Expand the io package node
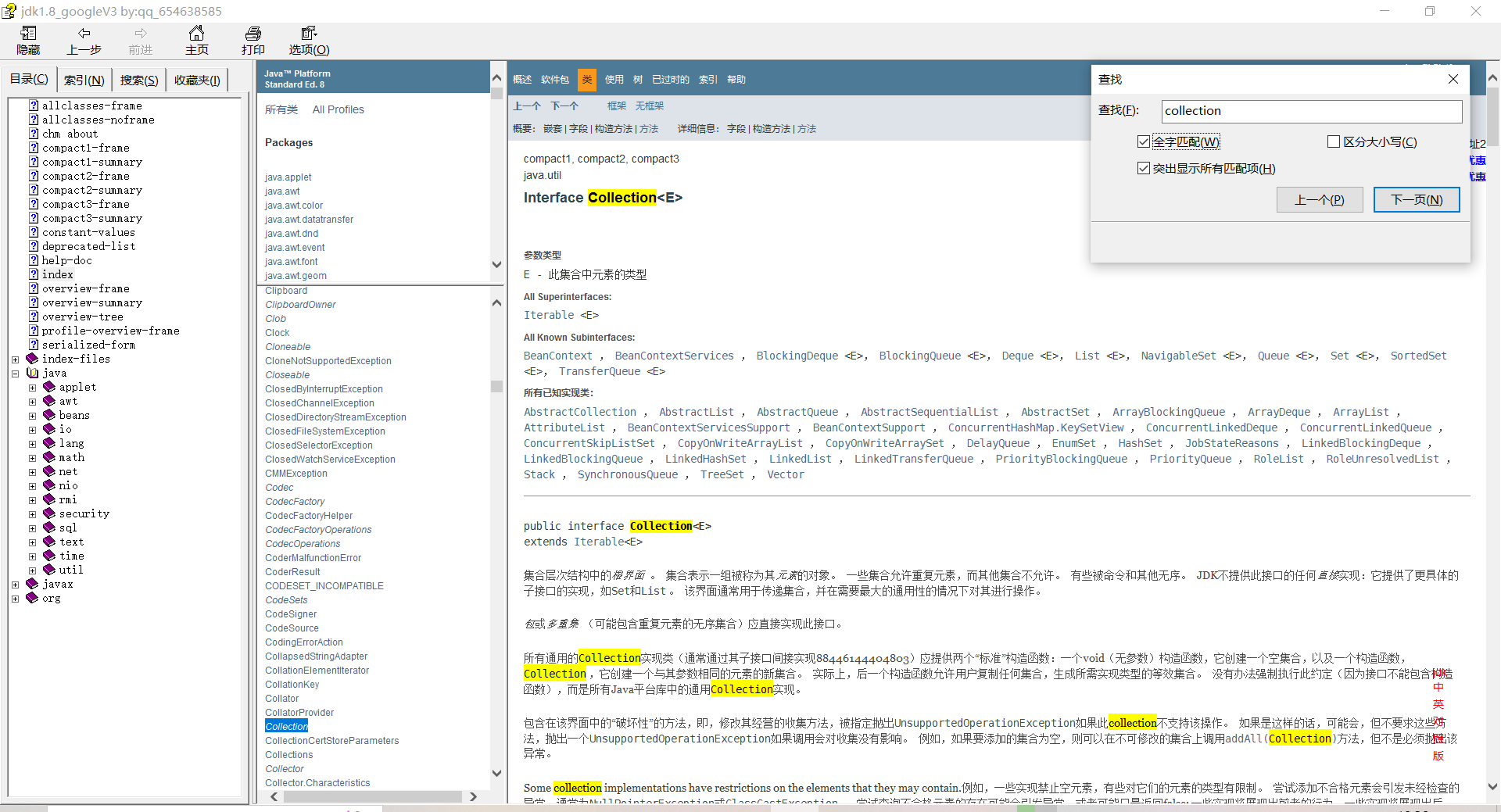Screen dimensions: 1501x812 pyautogui.click(x=32, y=430)
